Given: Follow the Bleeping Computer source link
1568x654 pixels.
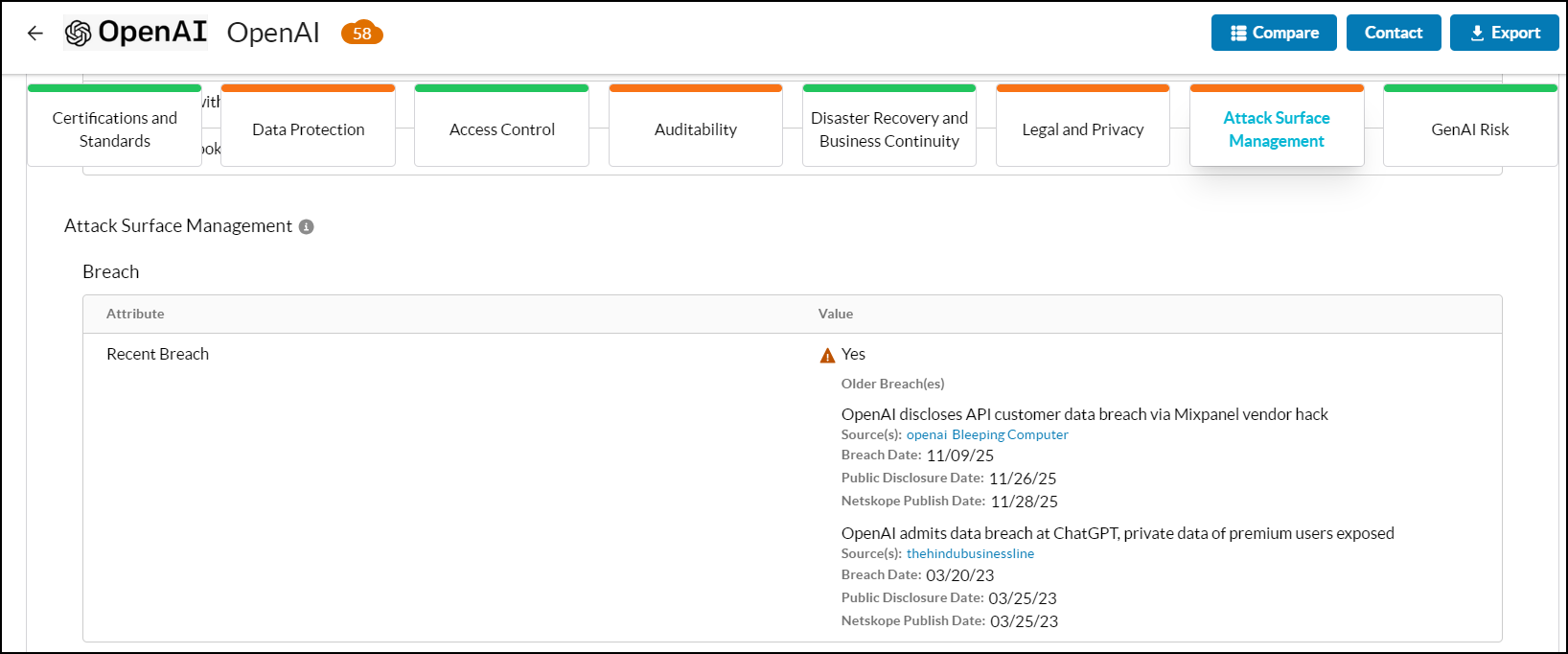Looking at the screenshot, I should click(x=1009, y=435).
